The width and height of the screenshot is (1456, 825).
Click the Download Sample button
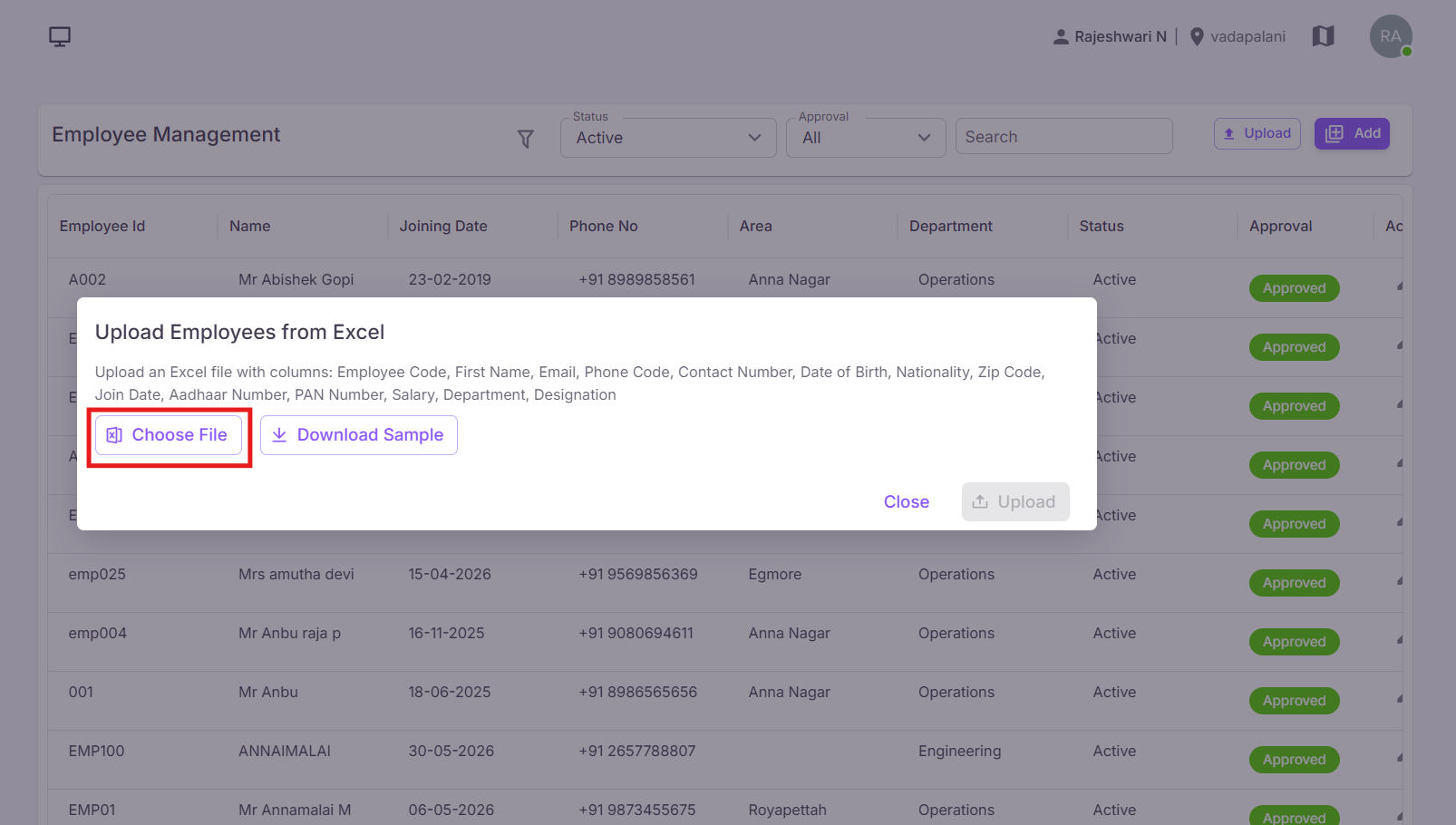pyautogui.click(x=359, y=435)
